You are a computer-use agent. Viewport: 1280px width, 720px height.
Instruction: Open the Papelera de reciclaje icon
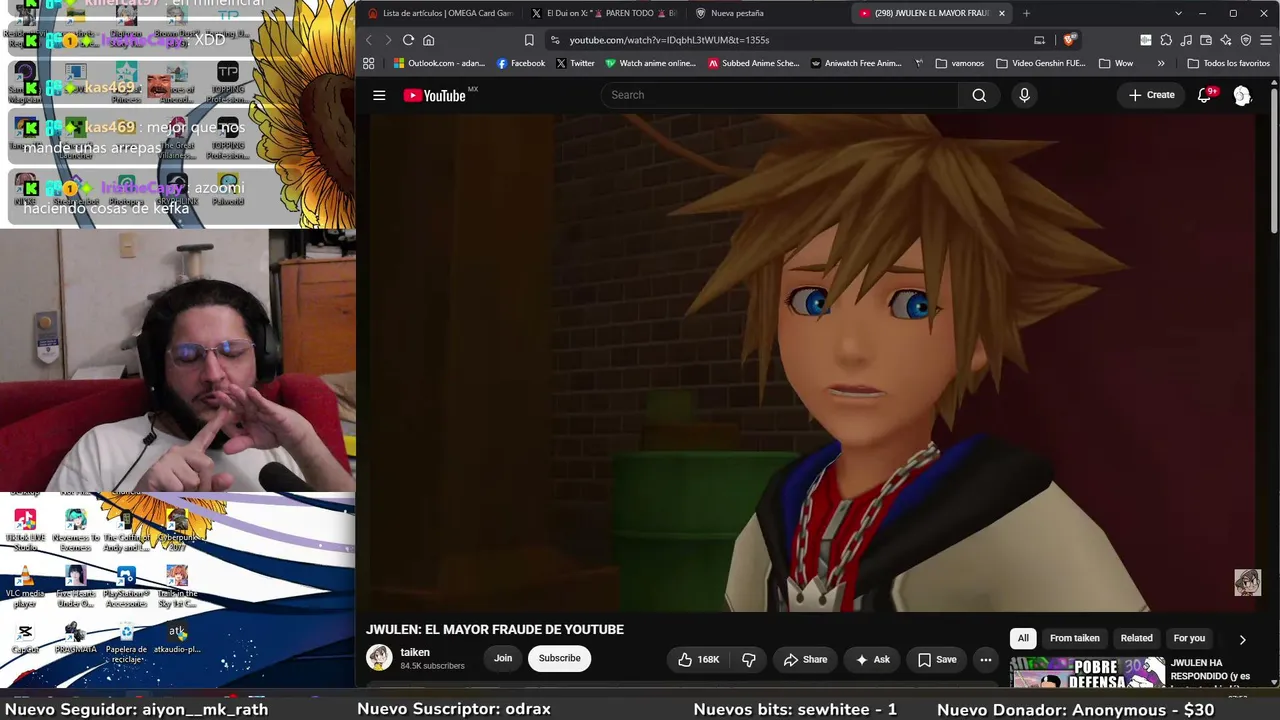click(x=126, y=643)
